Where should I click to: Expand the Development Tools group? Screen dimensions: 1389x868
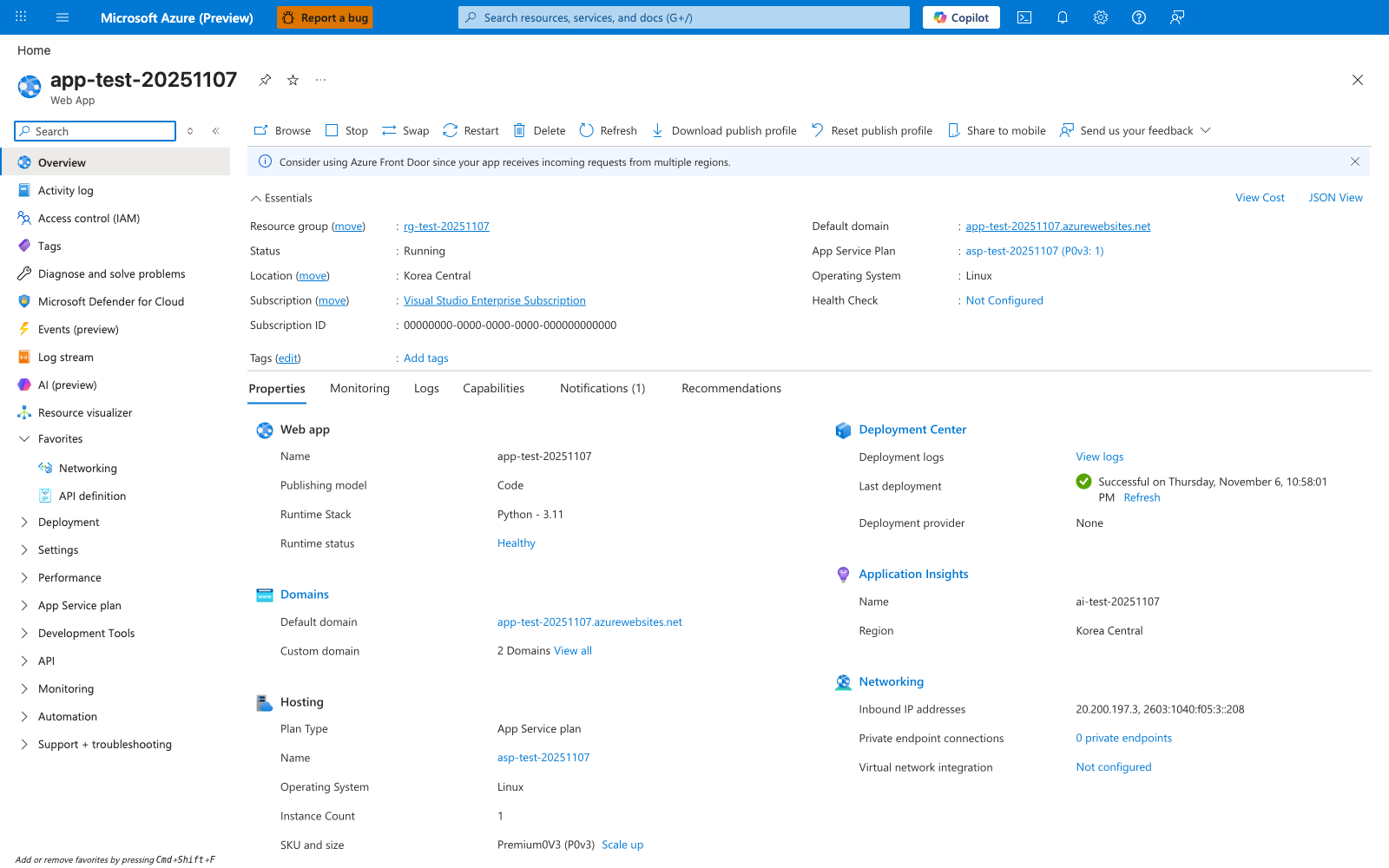[x=24, y=633]
